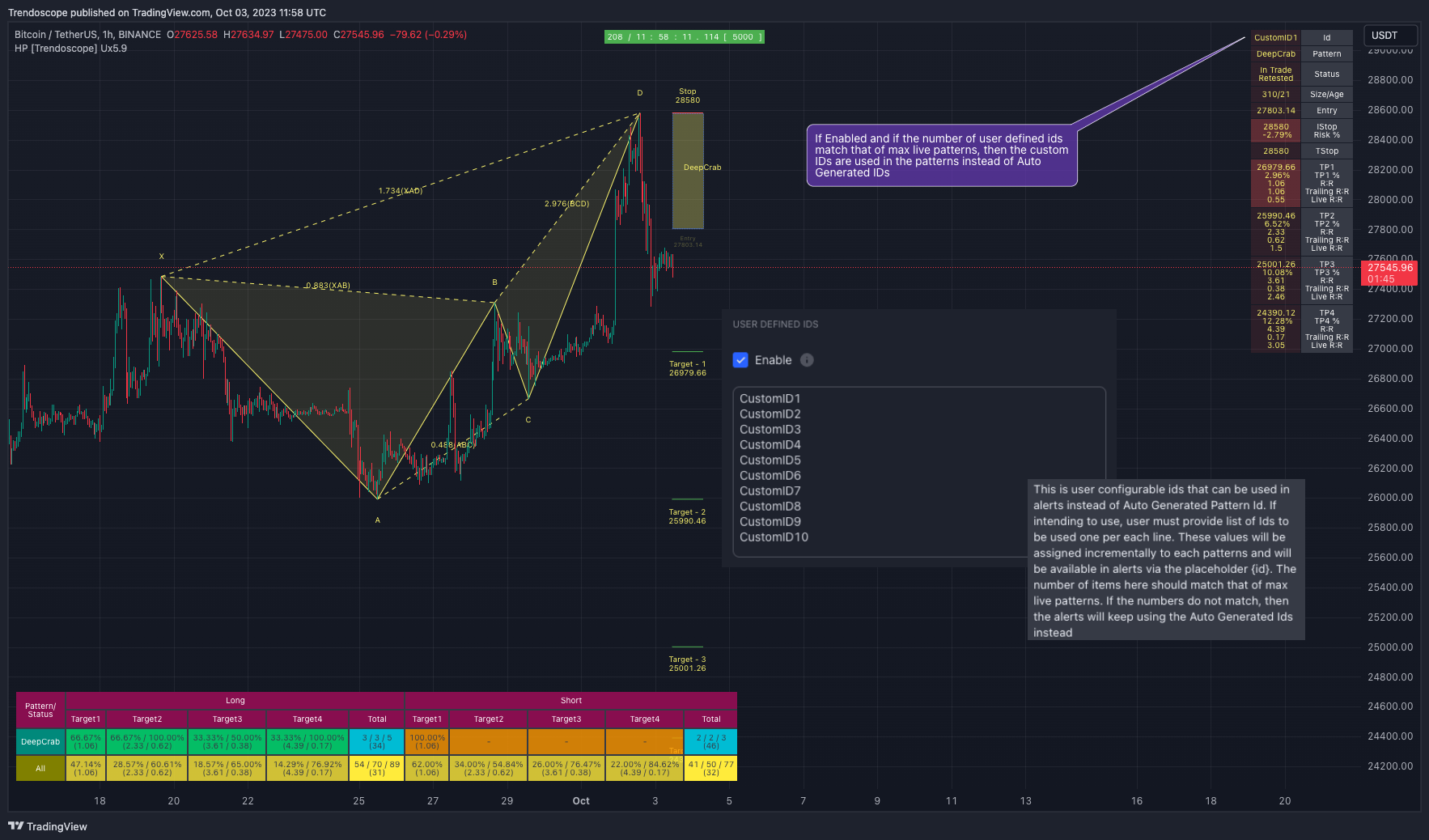Image resolution: width=1429 pixels, height=840 pixels.
Task: Select the CustomID6 line in the list
Action: point(770,476)
